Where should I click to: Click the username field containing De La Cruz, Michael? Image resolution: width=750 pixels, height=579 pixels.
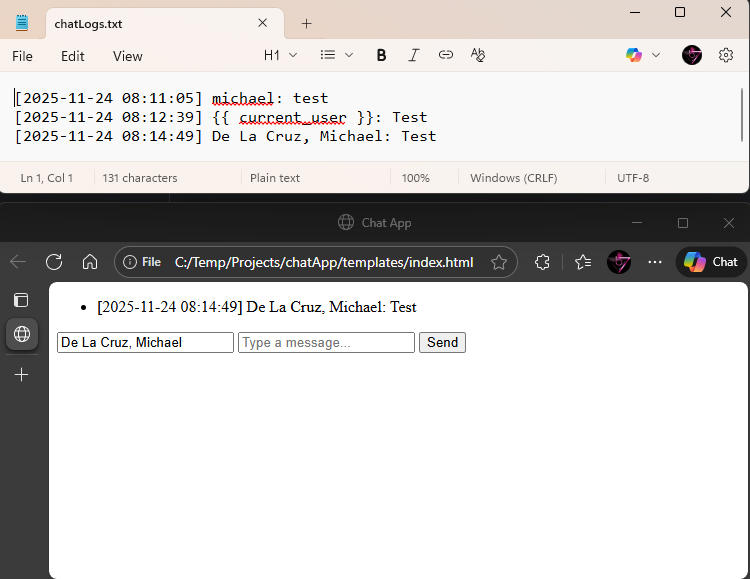pos(145,343)
